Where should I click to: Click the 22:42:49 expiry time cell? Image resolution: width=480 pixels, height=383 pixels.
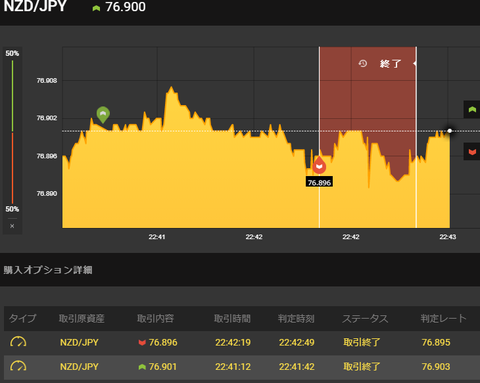(297, 342)
